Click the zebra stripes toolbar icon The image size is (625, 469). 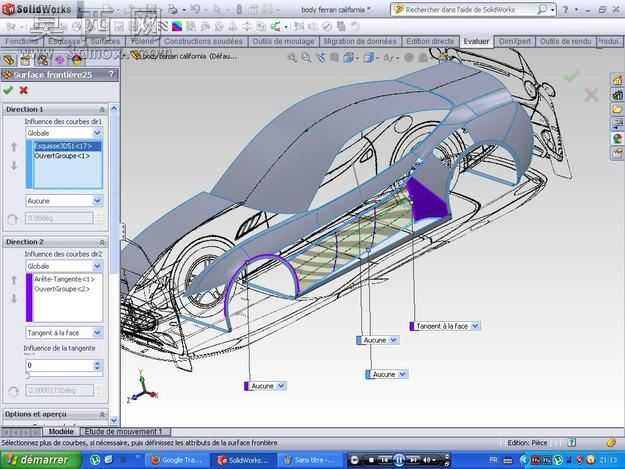click(x=163, y=27)
